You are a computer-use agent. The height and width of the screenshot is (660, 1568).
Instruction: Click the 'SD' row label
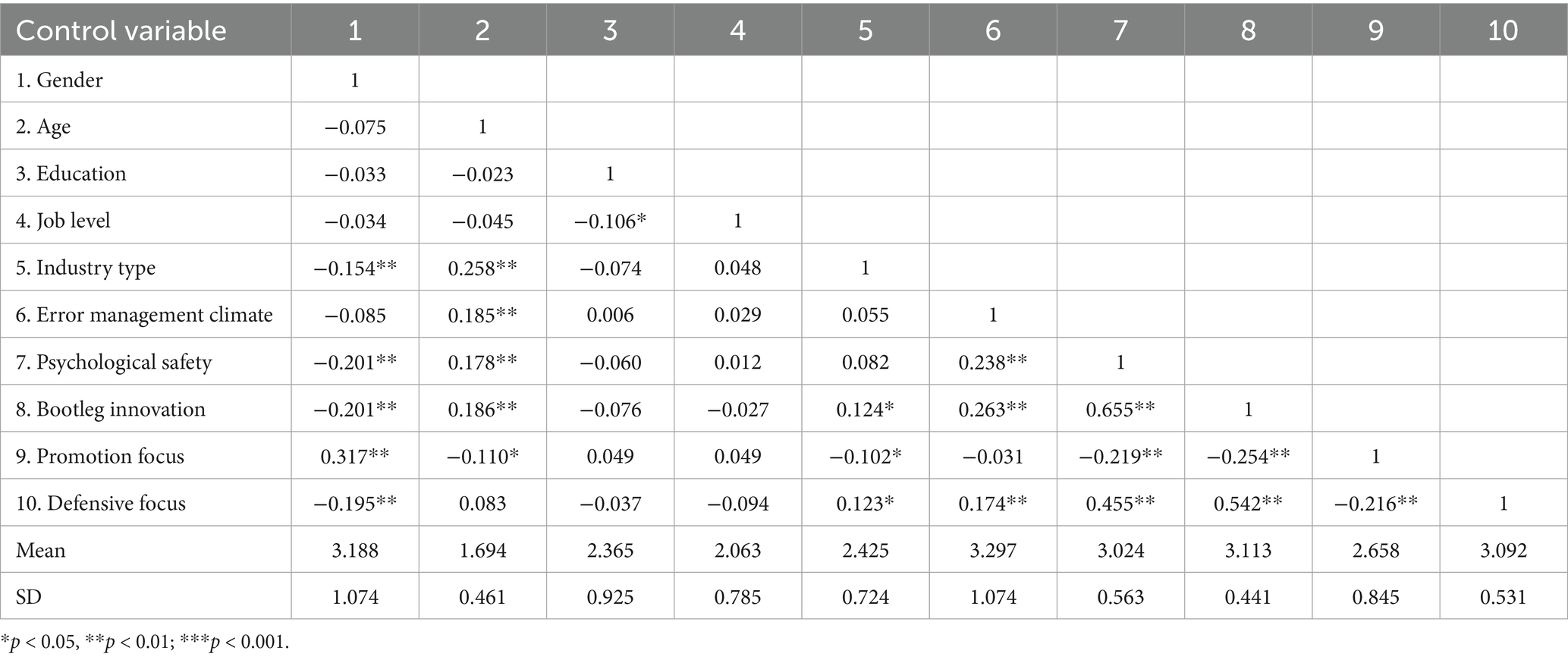[x=29, y=597]
